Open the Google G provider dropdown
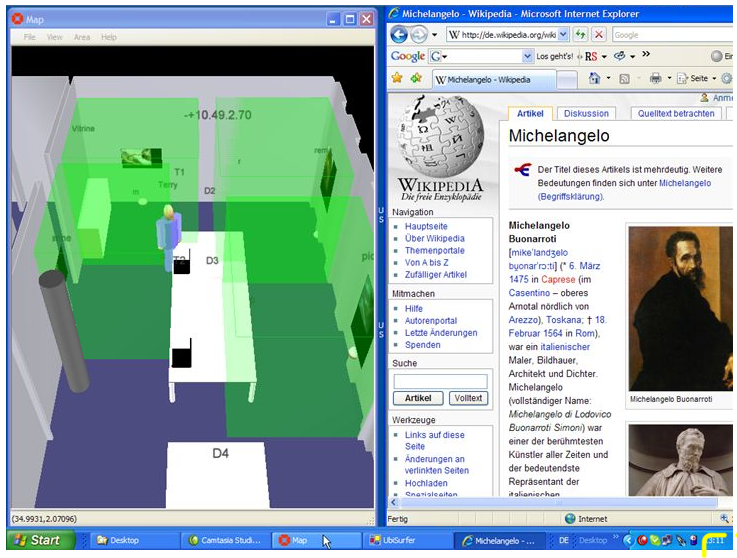Image resolution: width=737 pixels, height=558 pixels. tap(439, 56)
